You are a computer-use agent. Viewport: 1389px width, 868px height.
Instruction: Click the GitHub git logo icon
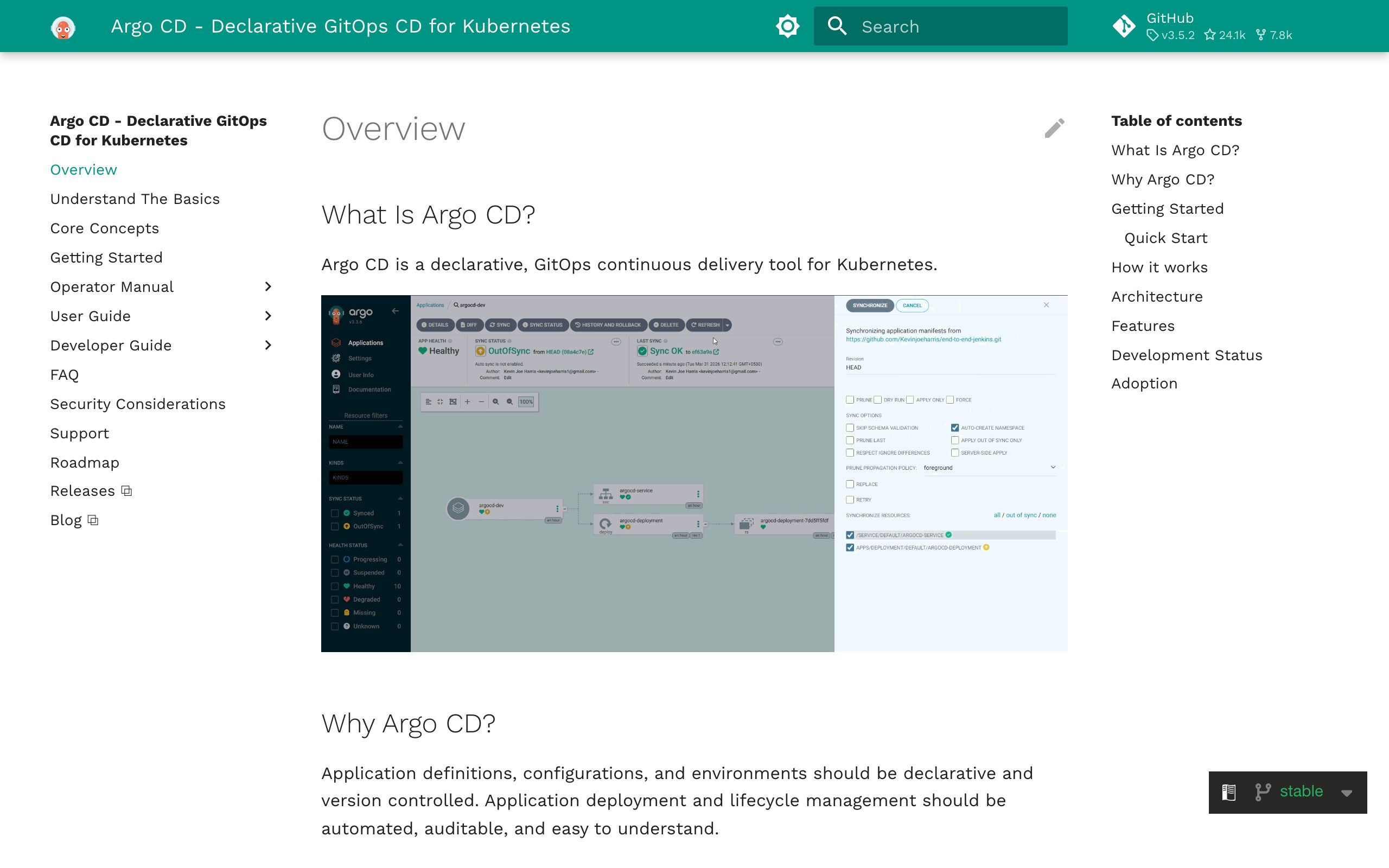point(1124,27)
